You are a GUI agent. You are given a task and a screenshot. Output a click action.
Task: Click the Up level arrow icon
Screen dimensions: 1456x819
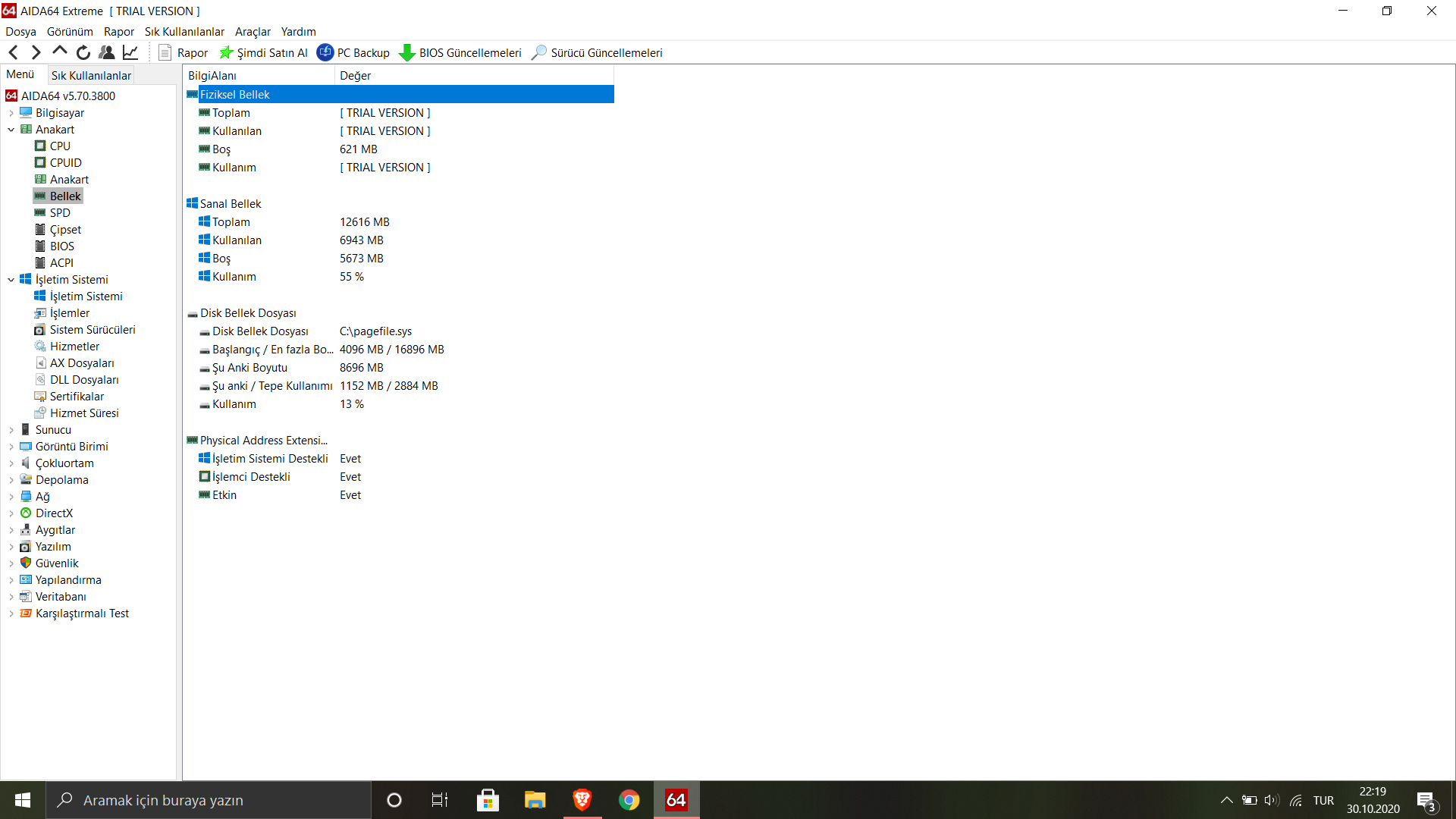60,52
